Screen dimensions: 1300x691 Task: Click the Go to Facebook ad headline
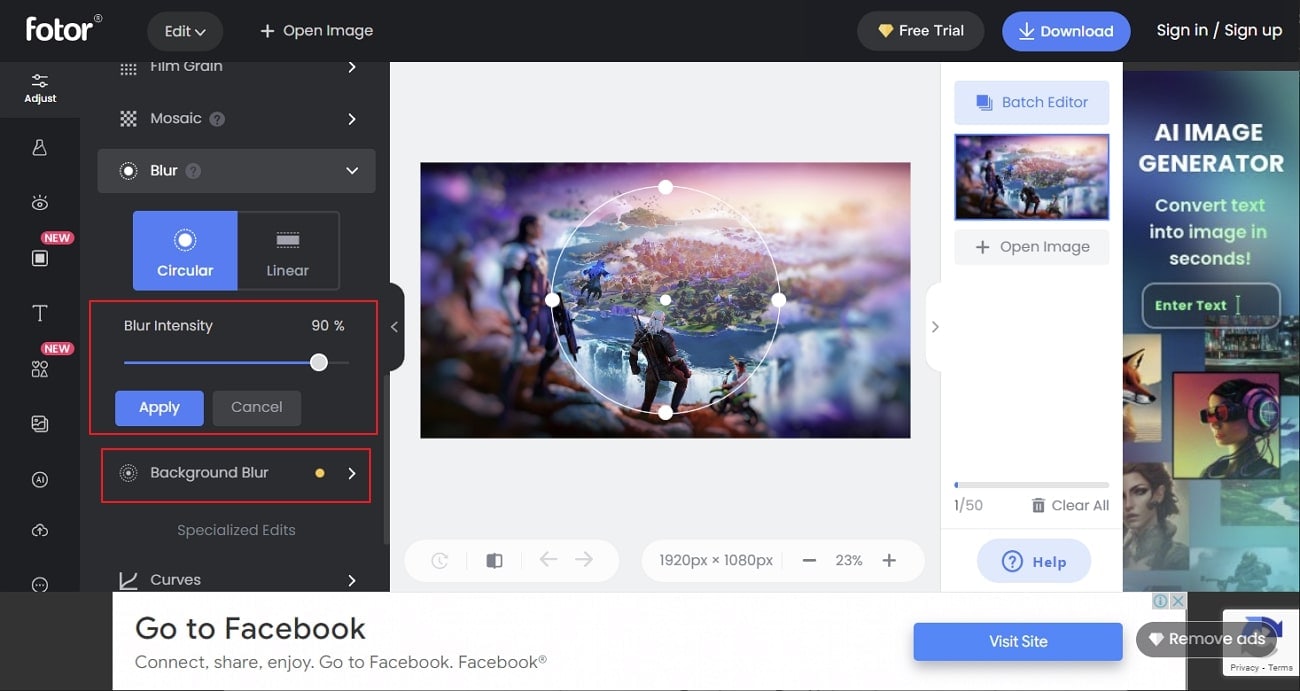click(250, 628)
